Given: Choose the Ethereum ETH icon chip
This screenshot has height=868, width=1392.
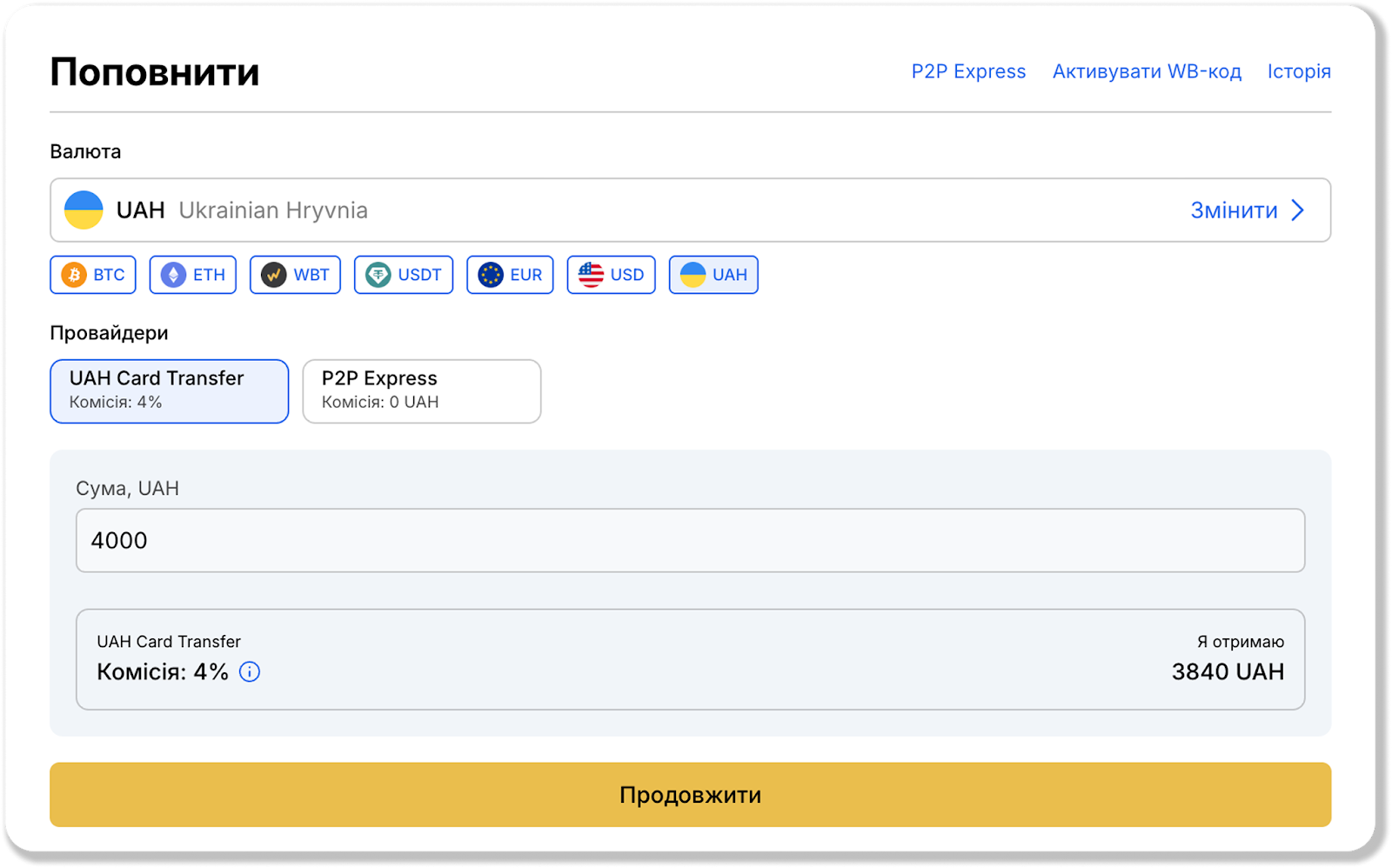Looking at the screenshot, I should pyautogui.click(x=173, y=275).
